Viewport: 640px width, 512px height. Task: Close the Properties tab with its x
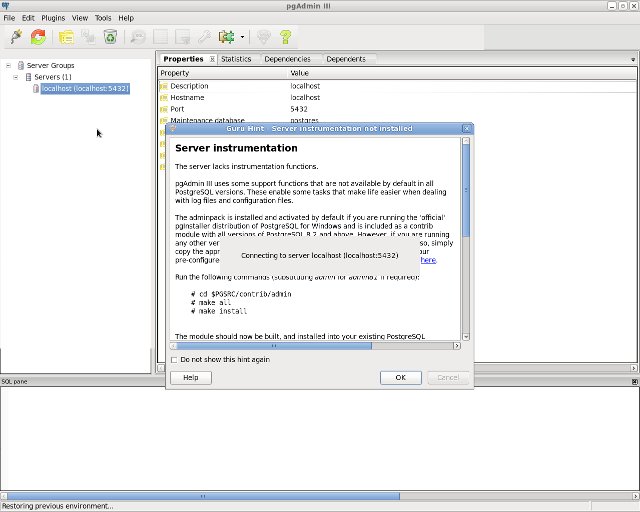pyautogui.click(x=212, y=59)
